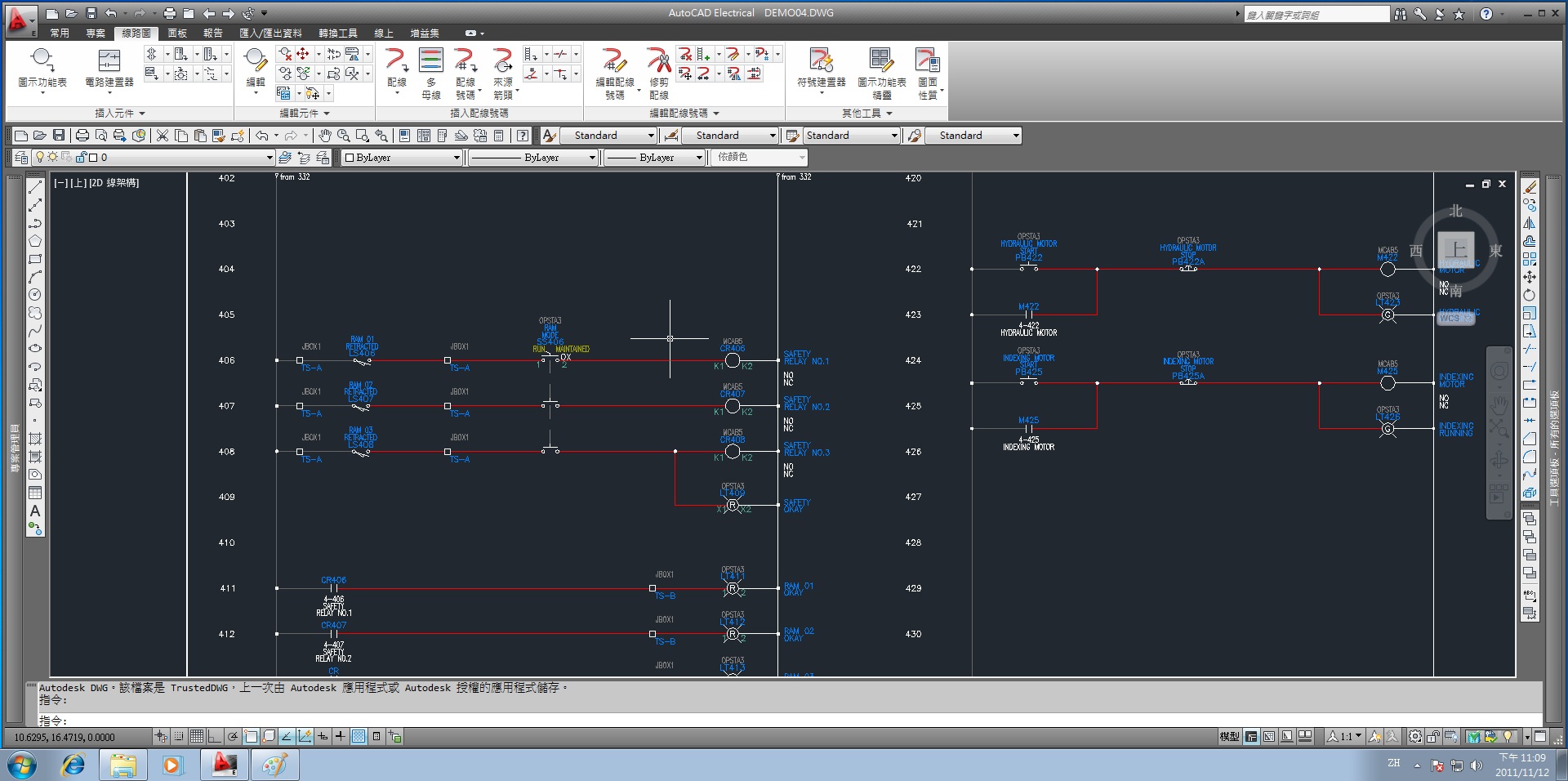The image size is (1568, 781).
Task: Toggle ortho mode in status bar
Action: point(215,737)
